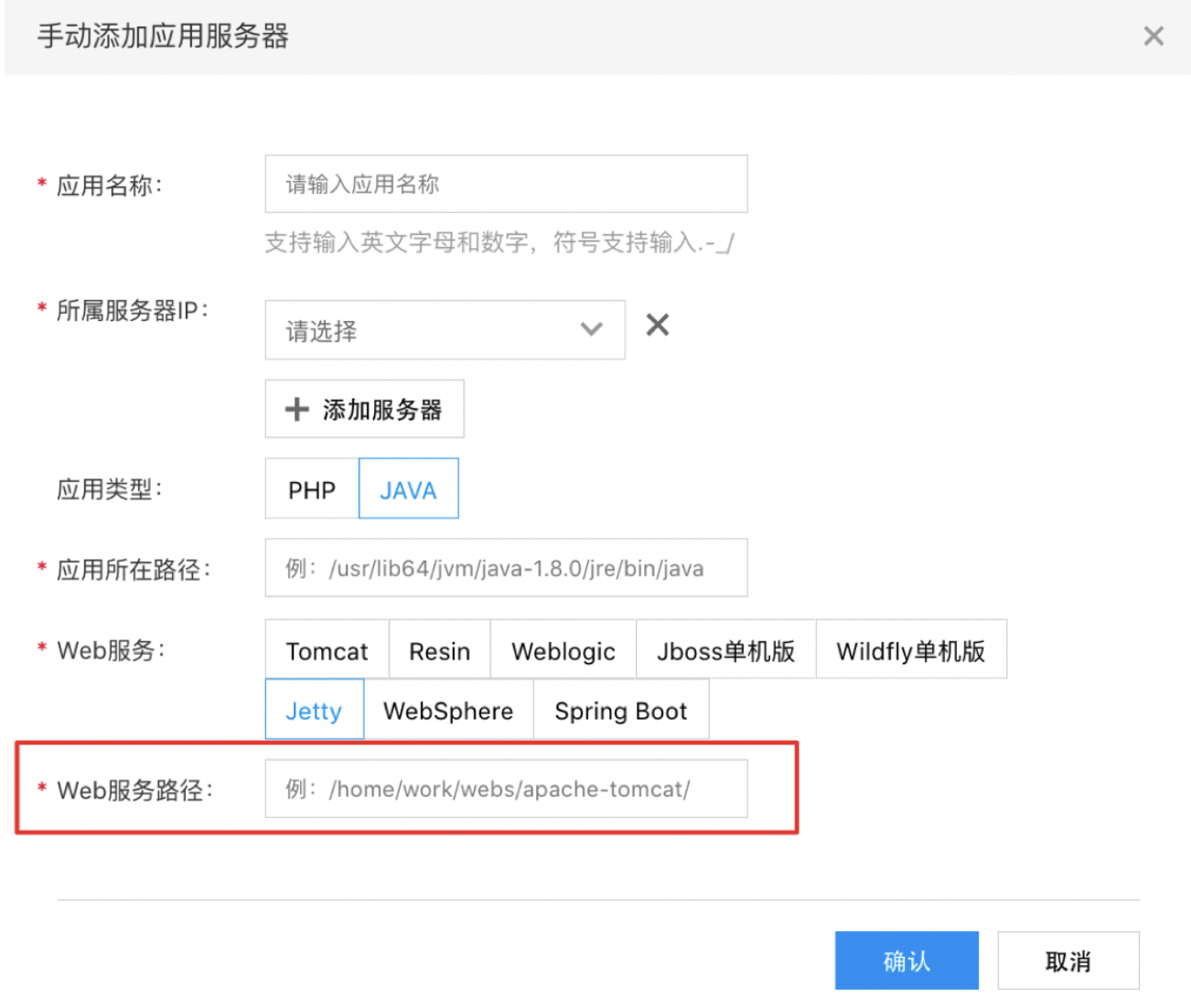
Task: Confirm with the 确认 button
Action: pyautogui.click(x=907, y=960)
